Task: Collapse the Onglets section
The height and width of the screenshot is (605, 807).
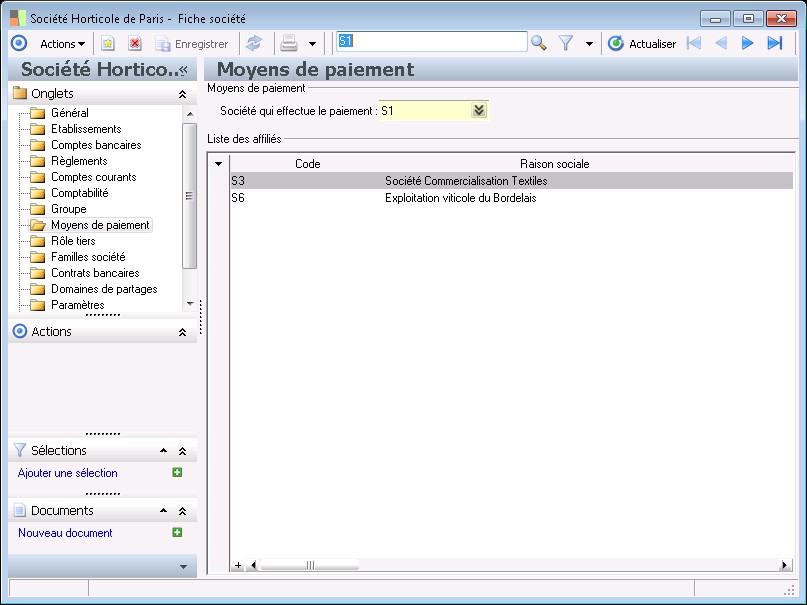Action: [182, 94]
